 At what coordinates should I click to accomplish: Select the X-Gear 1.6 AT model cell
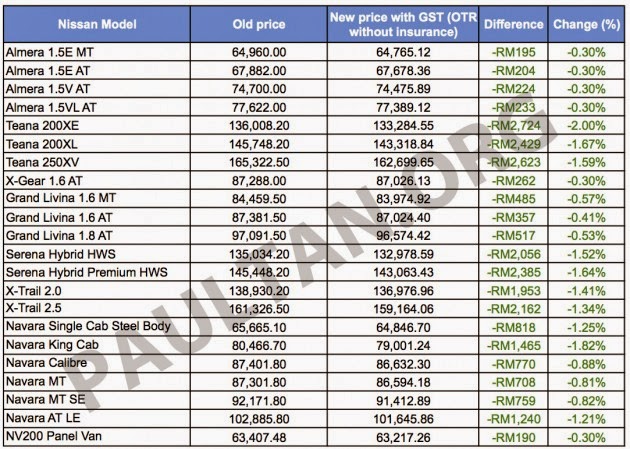coord(44,185)
